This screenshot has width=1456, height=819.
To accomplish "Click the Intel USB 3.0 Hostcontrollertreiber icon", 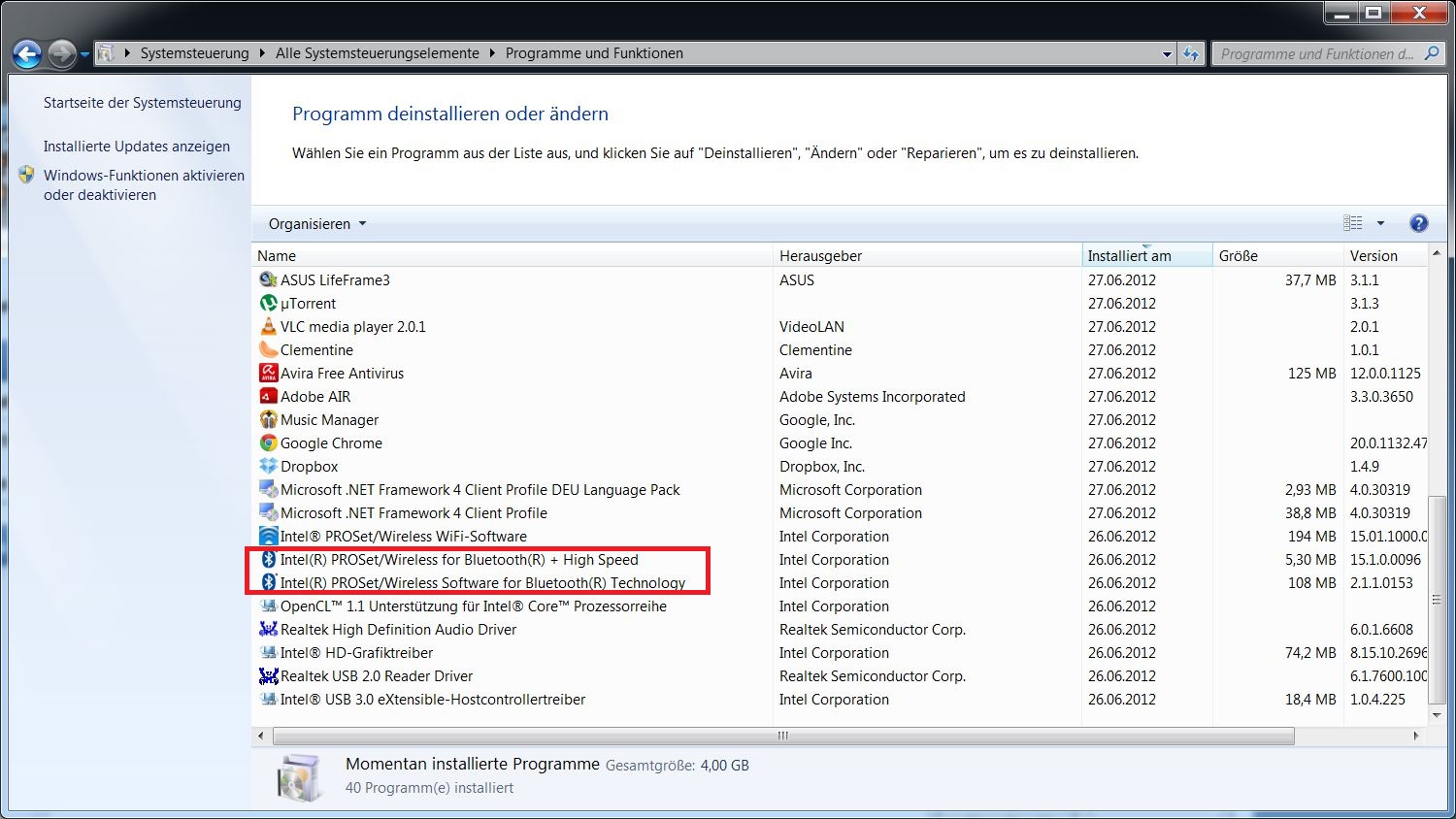I will point(269,699).
